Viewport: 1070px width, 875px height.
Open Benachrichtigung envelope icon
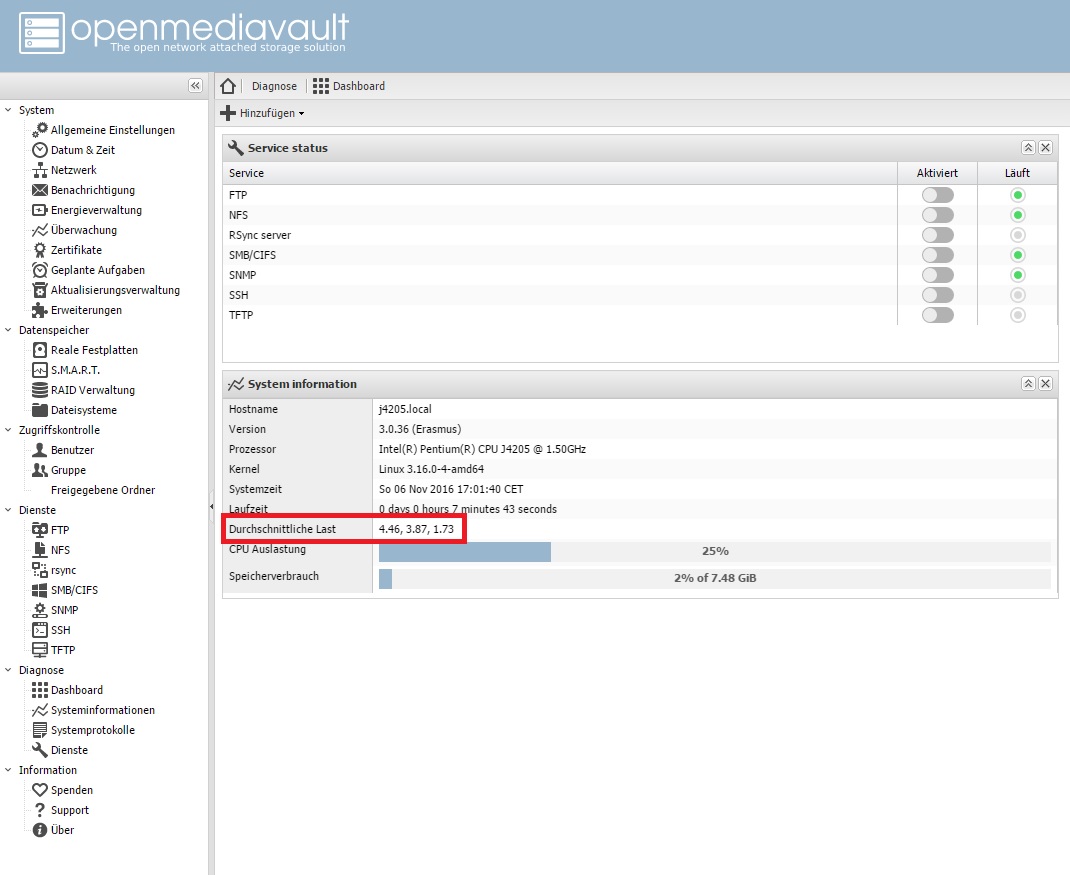(40, 190)
